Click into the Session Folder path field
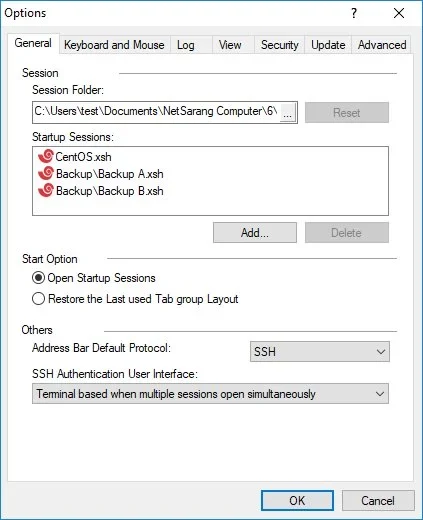 coord(156,112)
